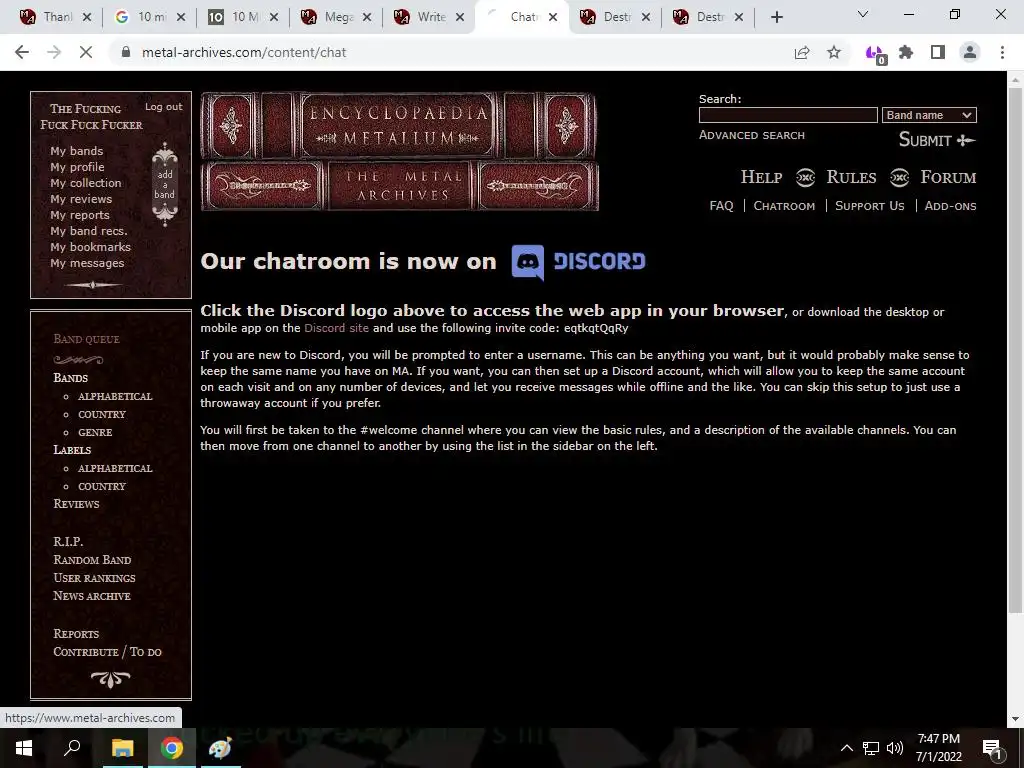Open the Chrome profile avatar
1024x768 pixels.
(970, 52)
